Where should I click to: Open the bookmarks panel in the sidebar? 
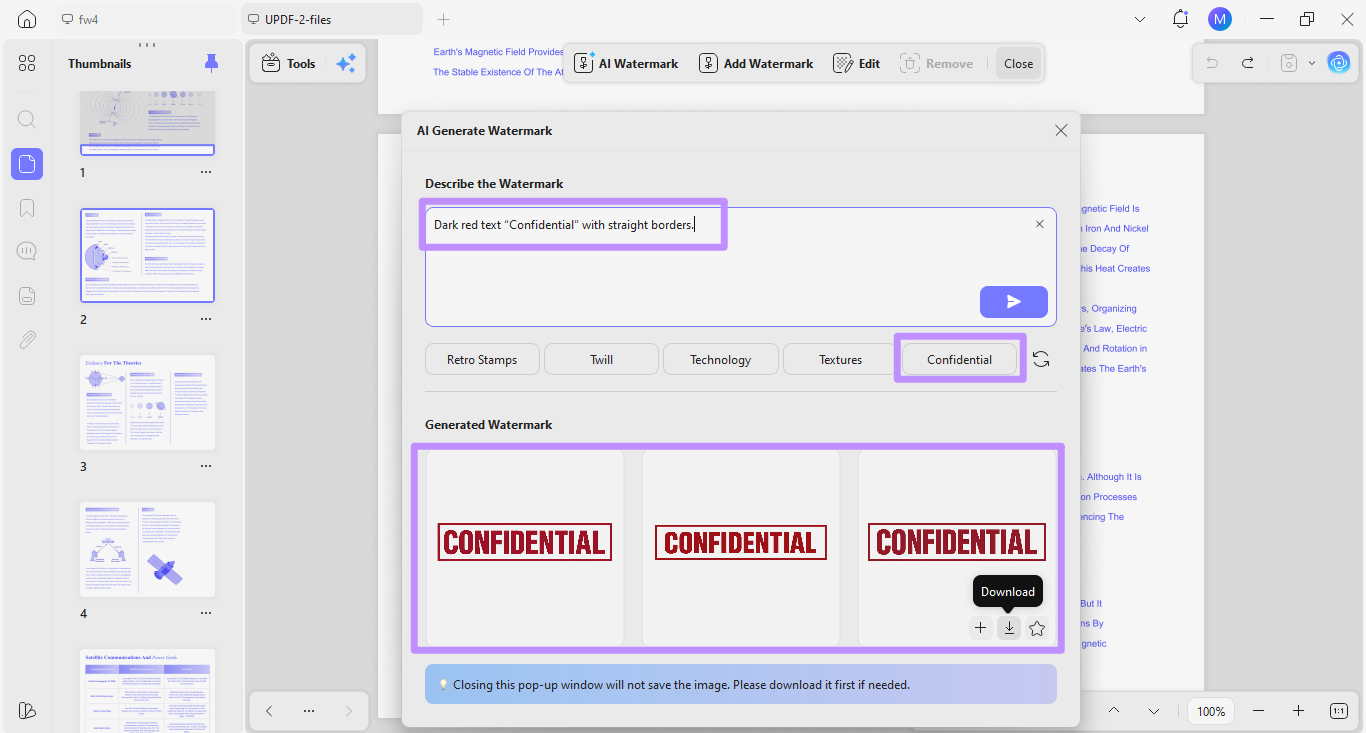(x=27, y=208)
